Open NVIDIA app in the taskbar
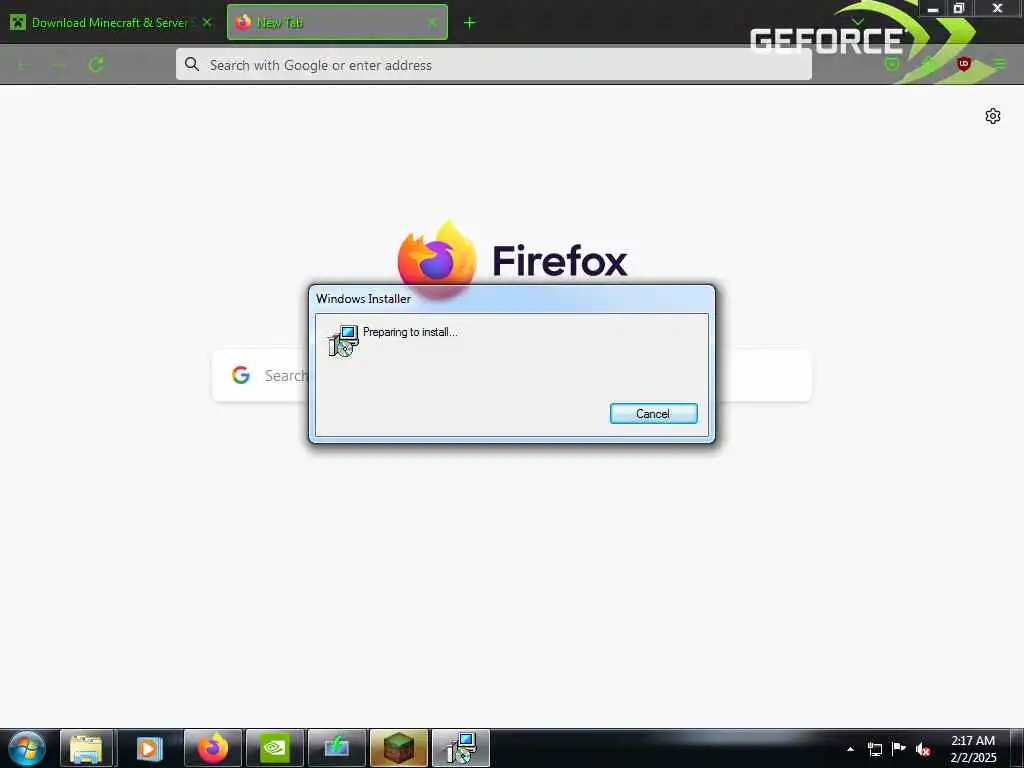Viewport: 1024px width, 768px height. 275,748
